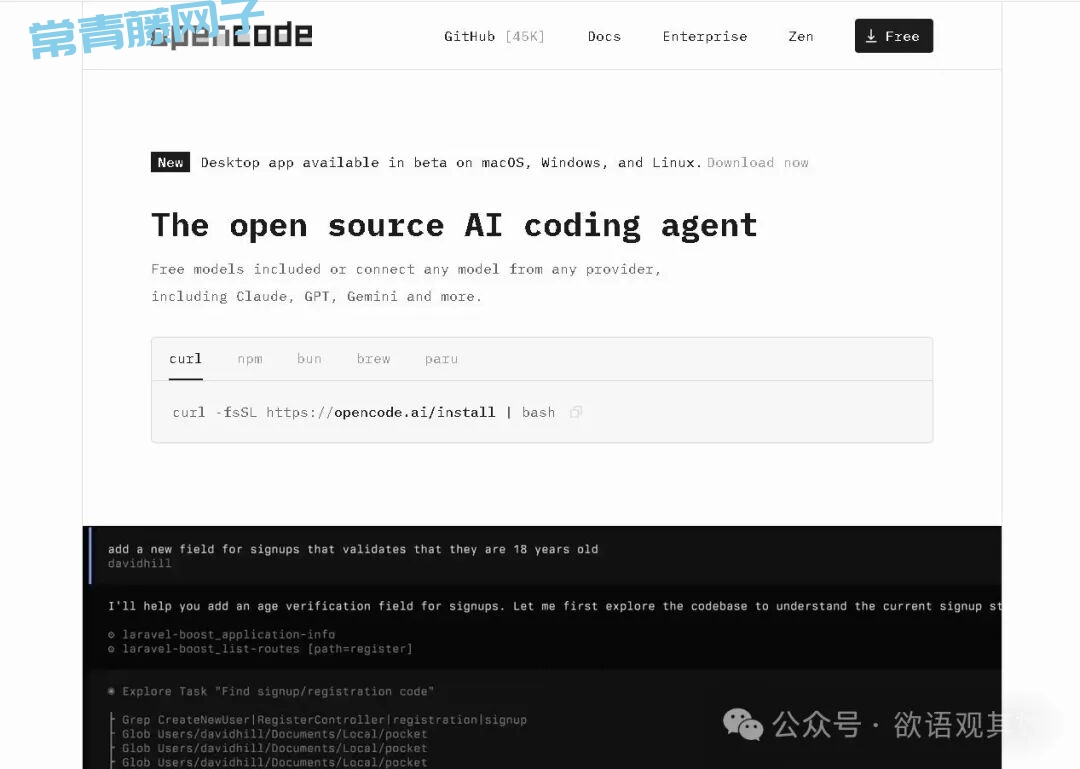Click the WeChat icon in the watermark
Viewport: 1080px width, 769px height.
[x=742, y=724]
